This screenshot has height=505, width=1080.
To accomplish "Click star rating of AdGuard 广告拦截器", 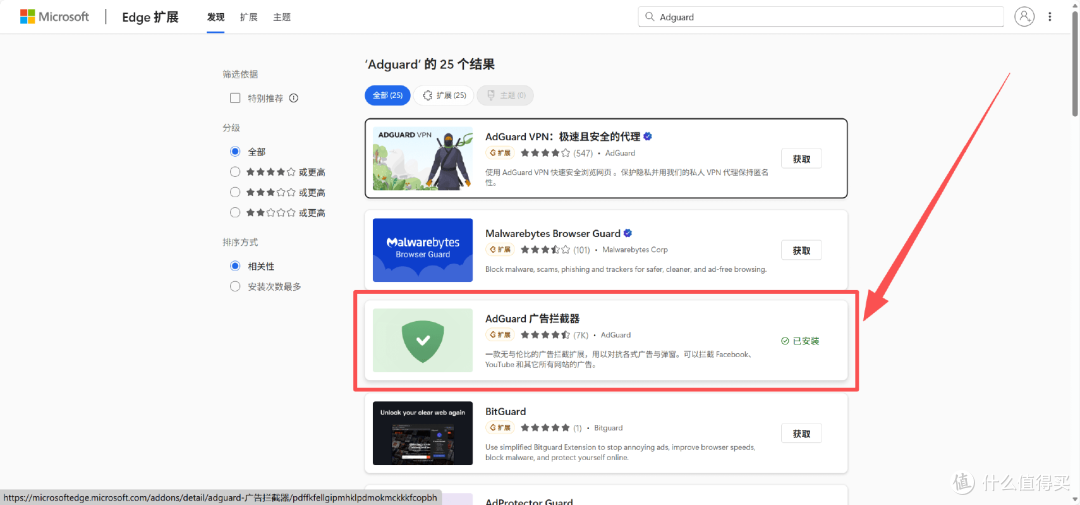I will pos(546,335).
